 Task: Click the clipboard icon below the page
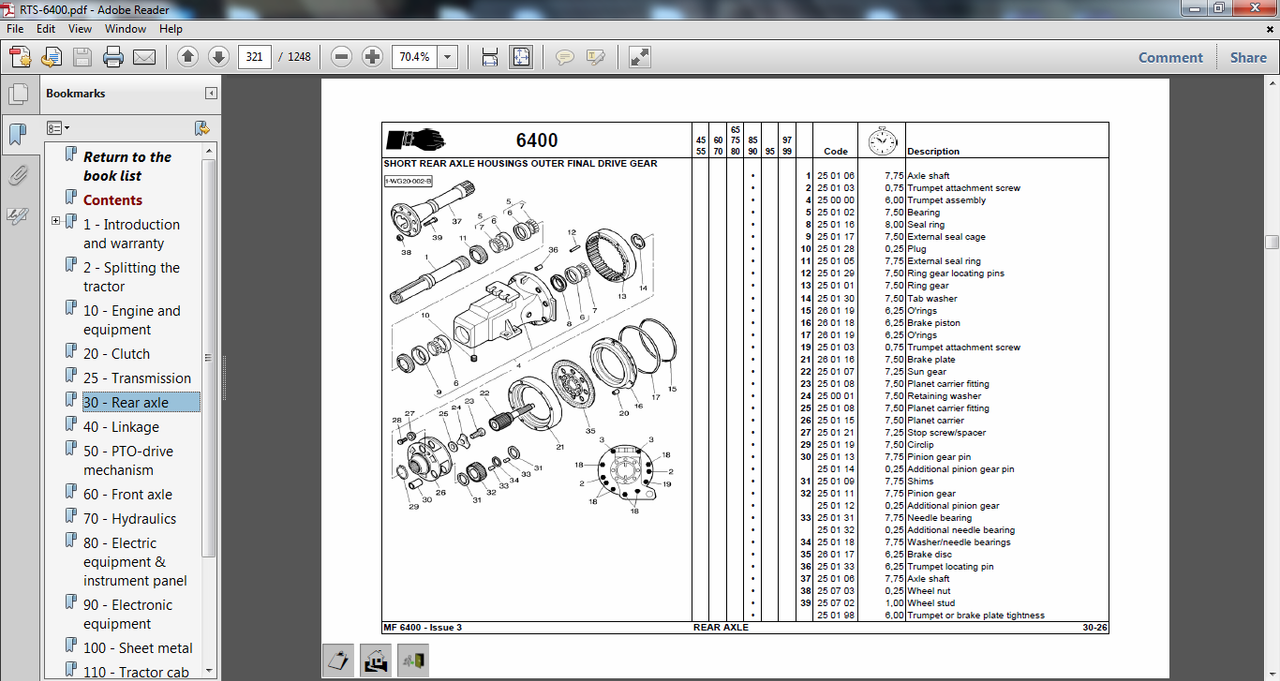point(339,660)
